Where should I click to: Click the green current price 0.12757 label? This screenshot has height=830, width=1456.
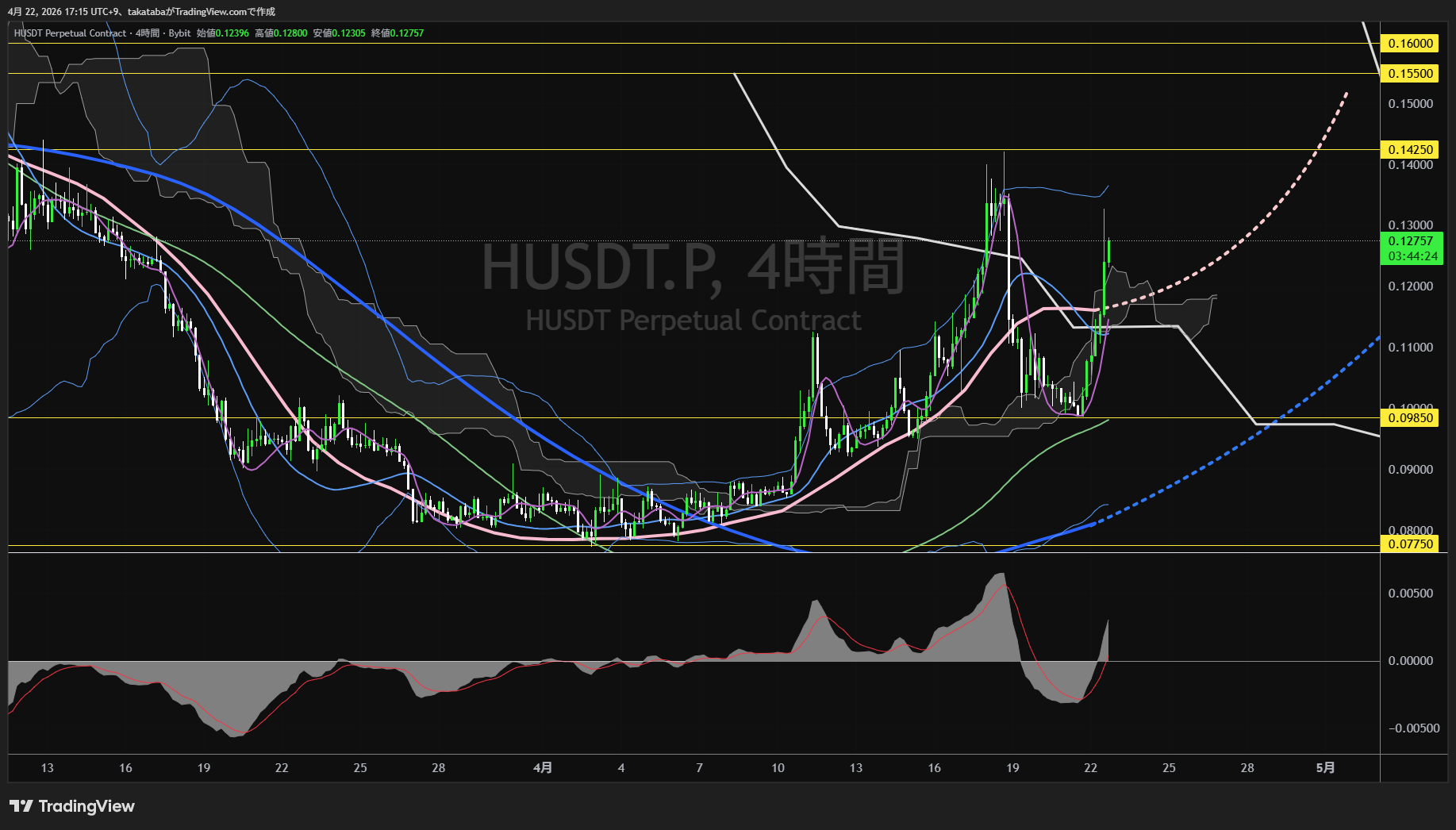click(1410, 241)
